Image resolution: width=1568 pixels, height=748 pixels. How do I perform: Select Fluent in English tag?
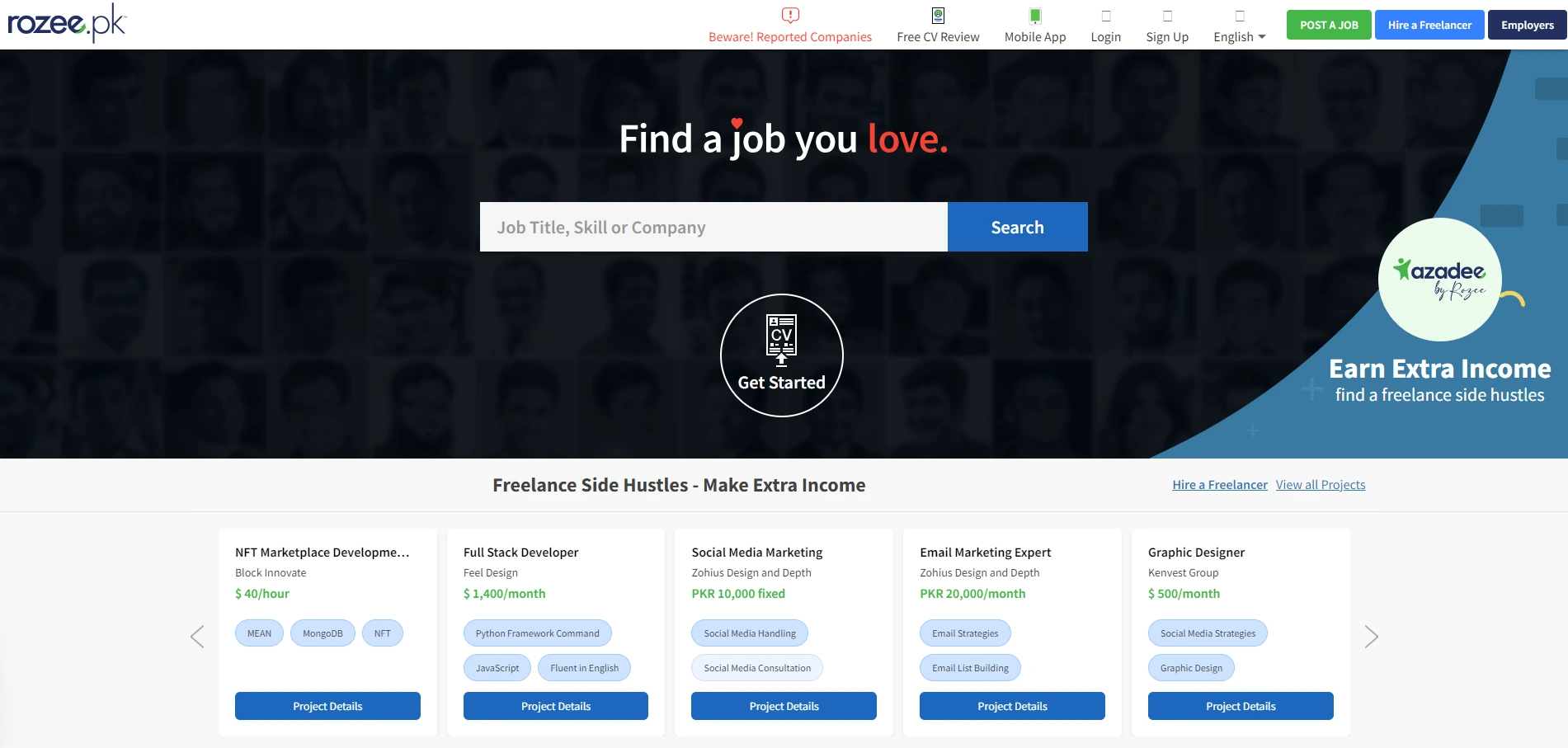point(584,668)
